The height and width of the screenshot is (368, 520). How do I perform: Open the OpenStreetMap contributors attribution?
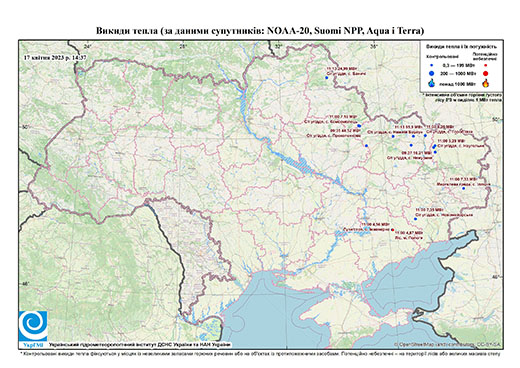pos(447,344)
